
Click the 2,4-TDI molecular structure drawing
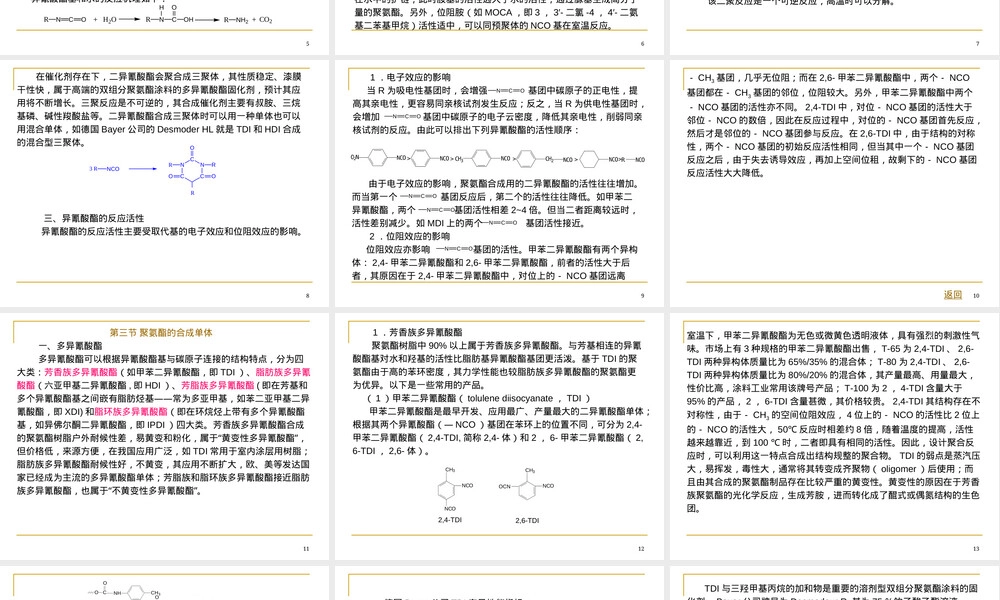(455, 488)
